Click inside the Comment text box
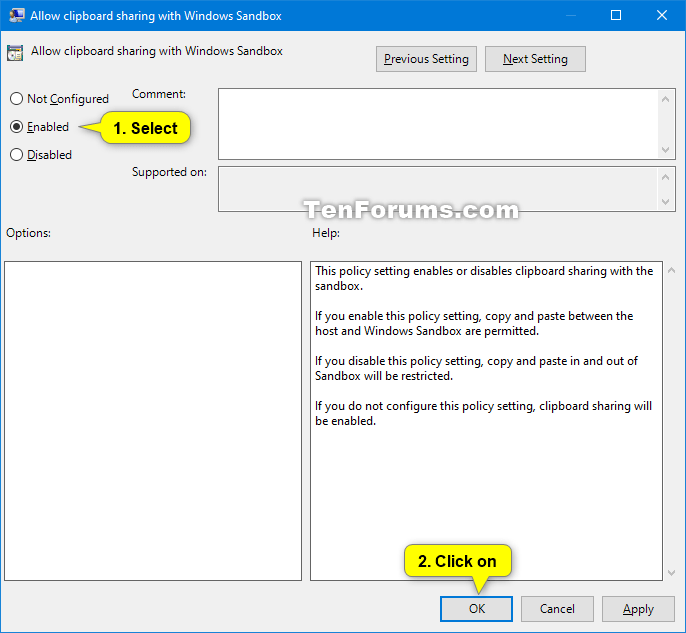Image resolution: width=686 pixels, height=633 pixels. point(438,124)
